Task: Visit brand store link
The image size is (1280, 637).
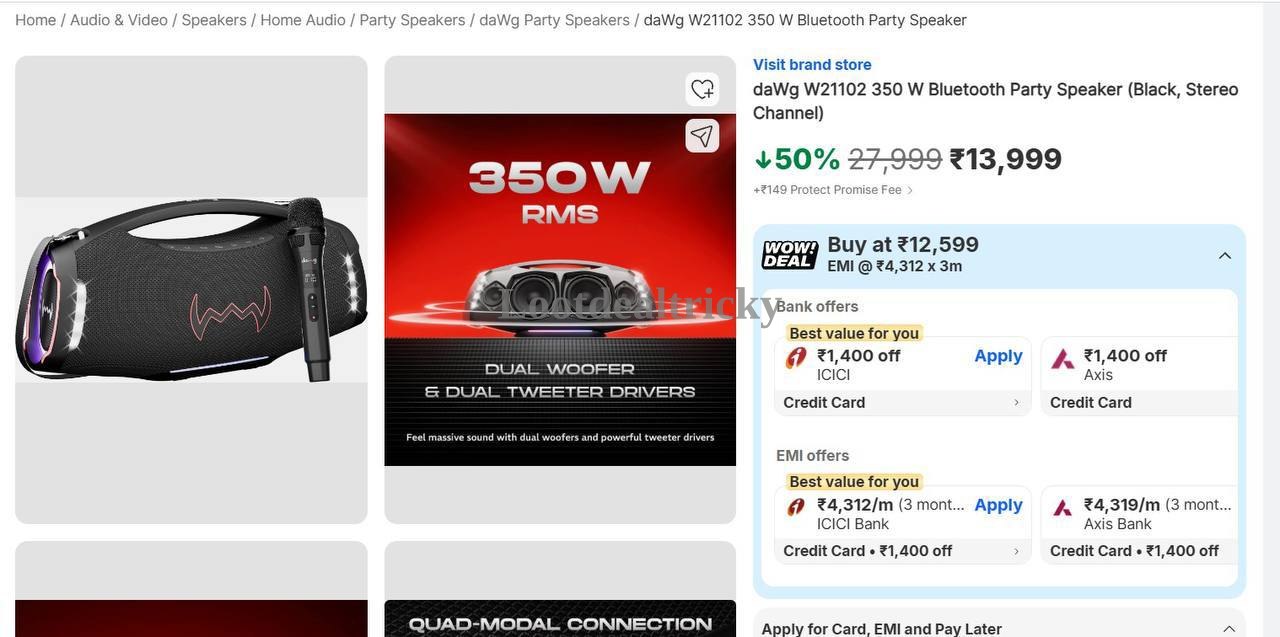Action: pyautogui.click(x=812, y=64)
